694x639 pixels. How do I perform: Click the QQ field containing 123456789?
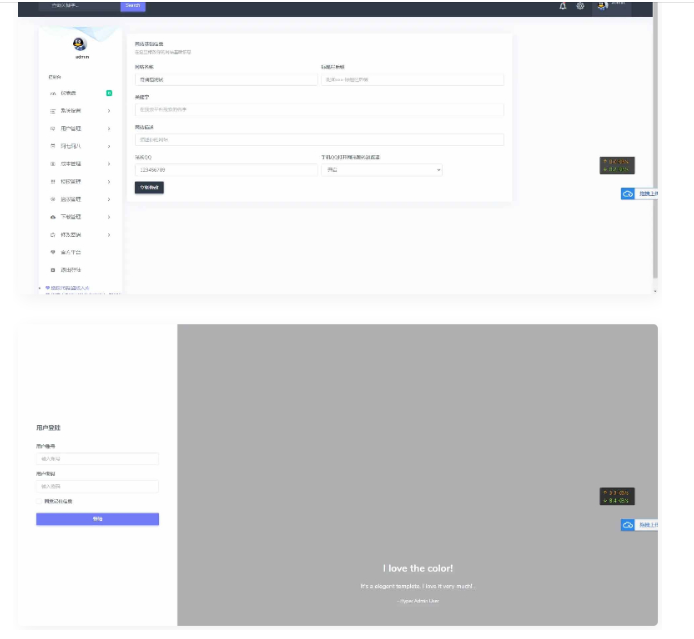coord(225,170)
